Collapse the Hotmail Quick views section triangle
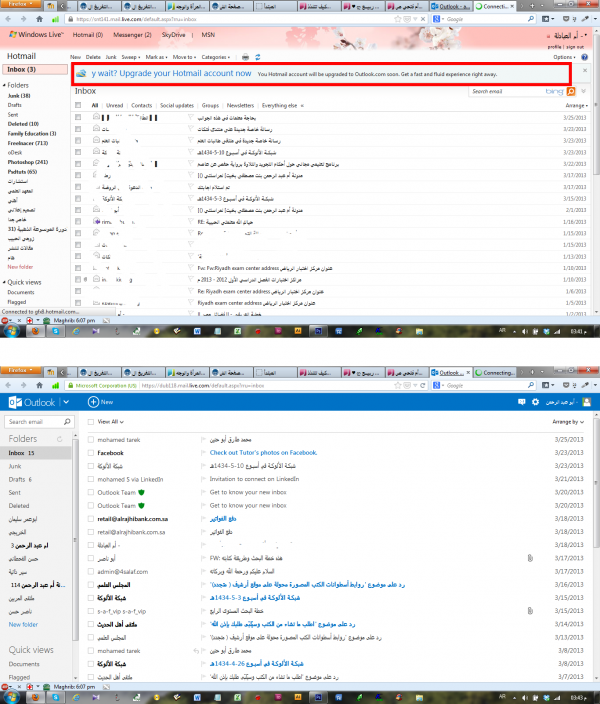Screen dimensions: 600x704 pyautogui.click(x=4, y=282)
